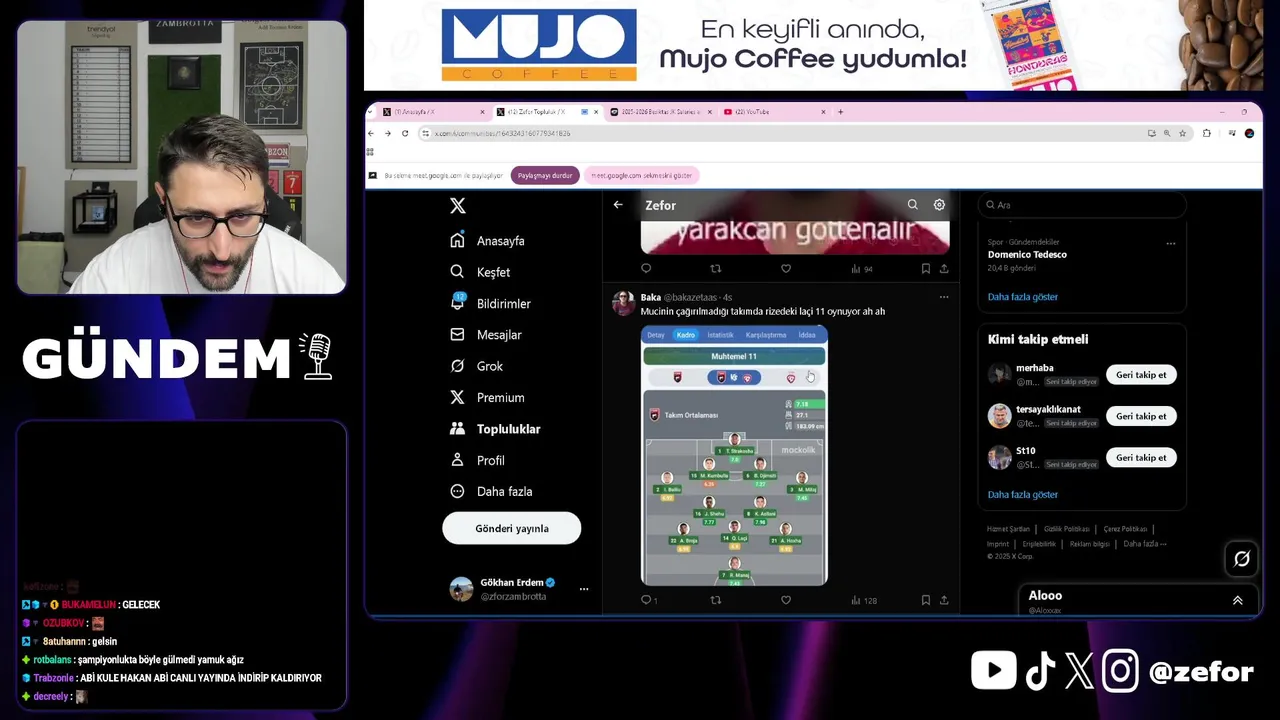Click meet.google.com sekmesini göster button

click(x=641, y=175)
